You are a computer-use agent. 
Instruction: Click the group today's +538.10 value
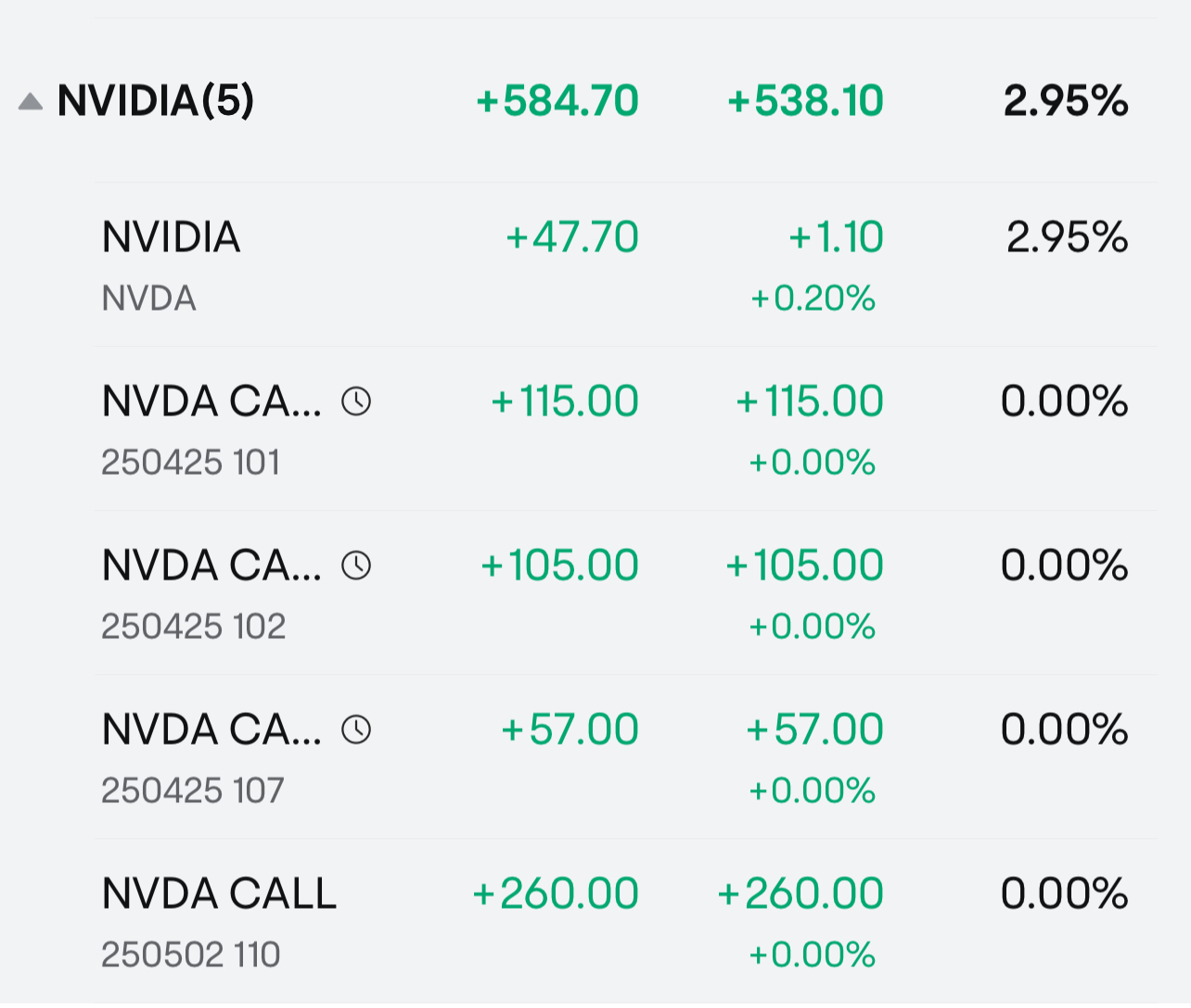point(806,100)
